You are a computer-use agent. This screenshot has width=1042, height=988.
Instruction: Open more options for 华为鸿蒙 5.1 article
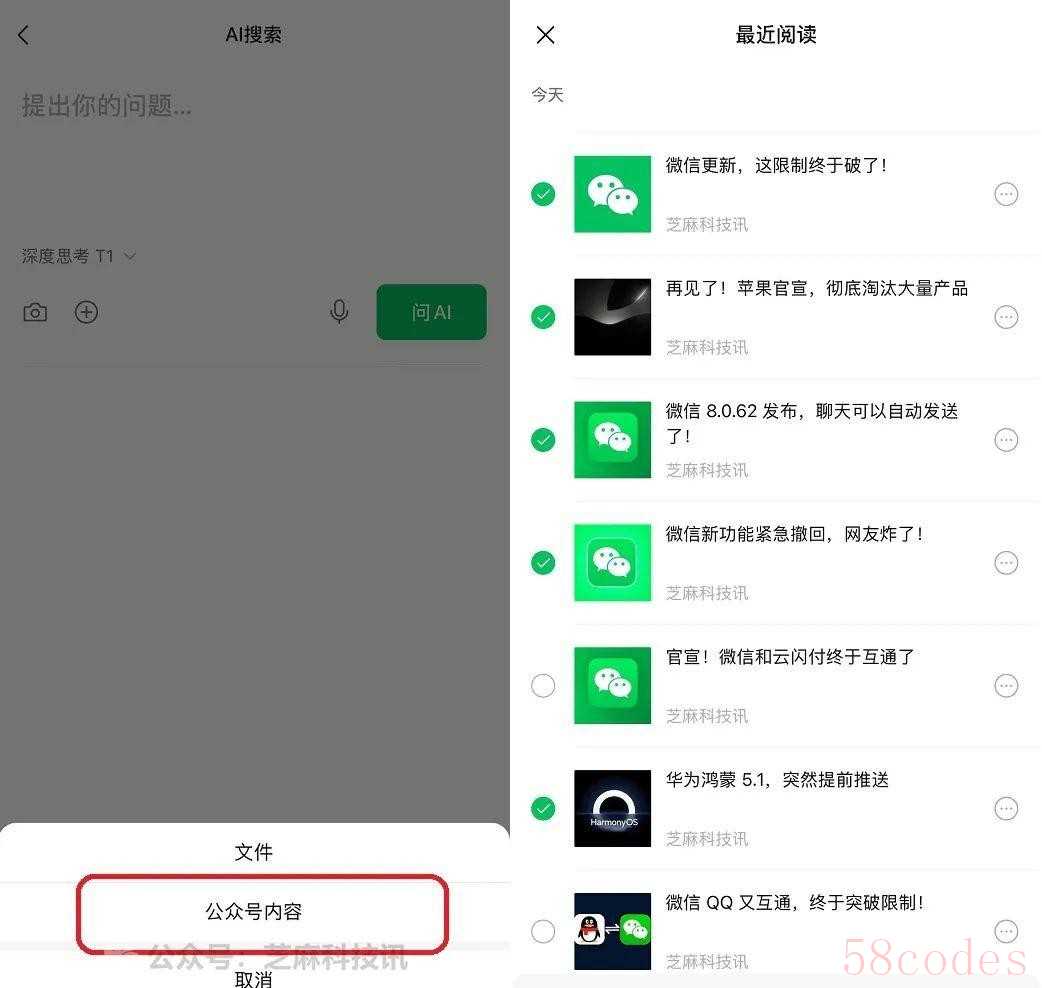[x=1006, y=809]
